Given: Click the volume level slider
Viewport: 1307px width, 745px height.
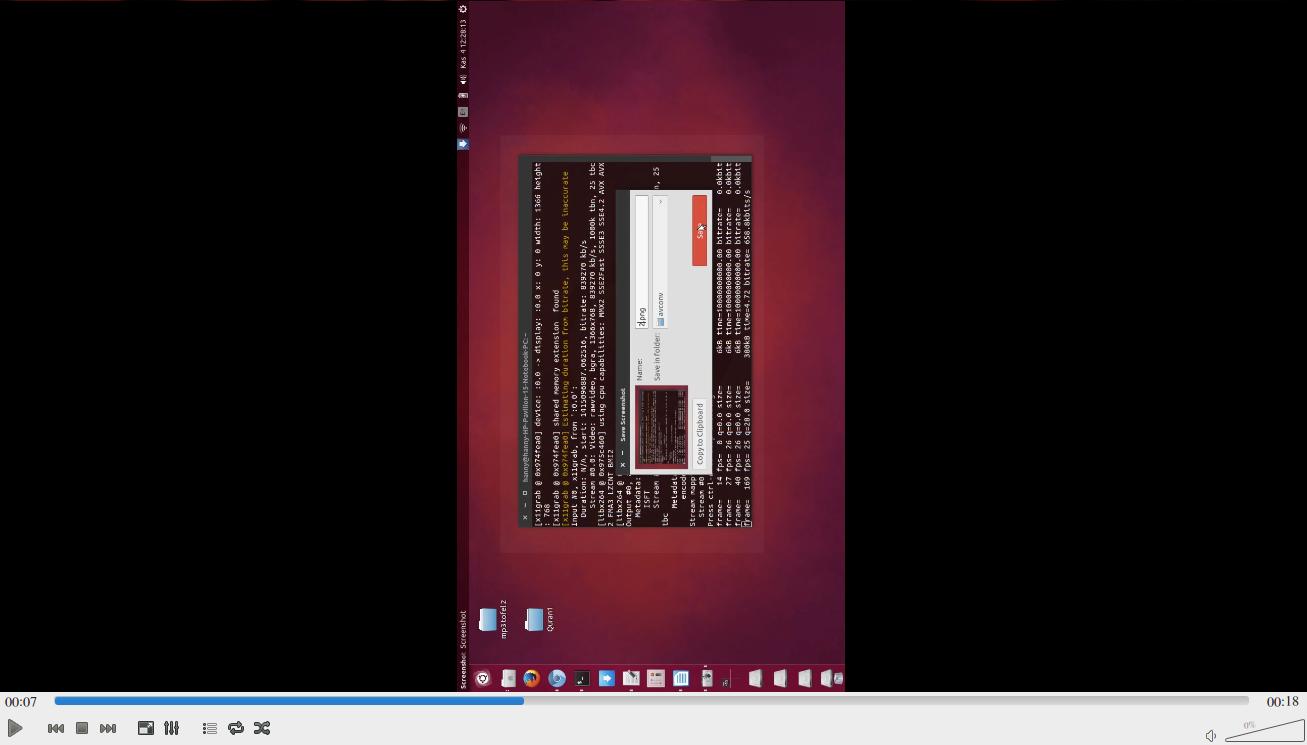Looking at the screenshot, I should [x=1265, y=731].
